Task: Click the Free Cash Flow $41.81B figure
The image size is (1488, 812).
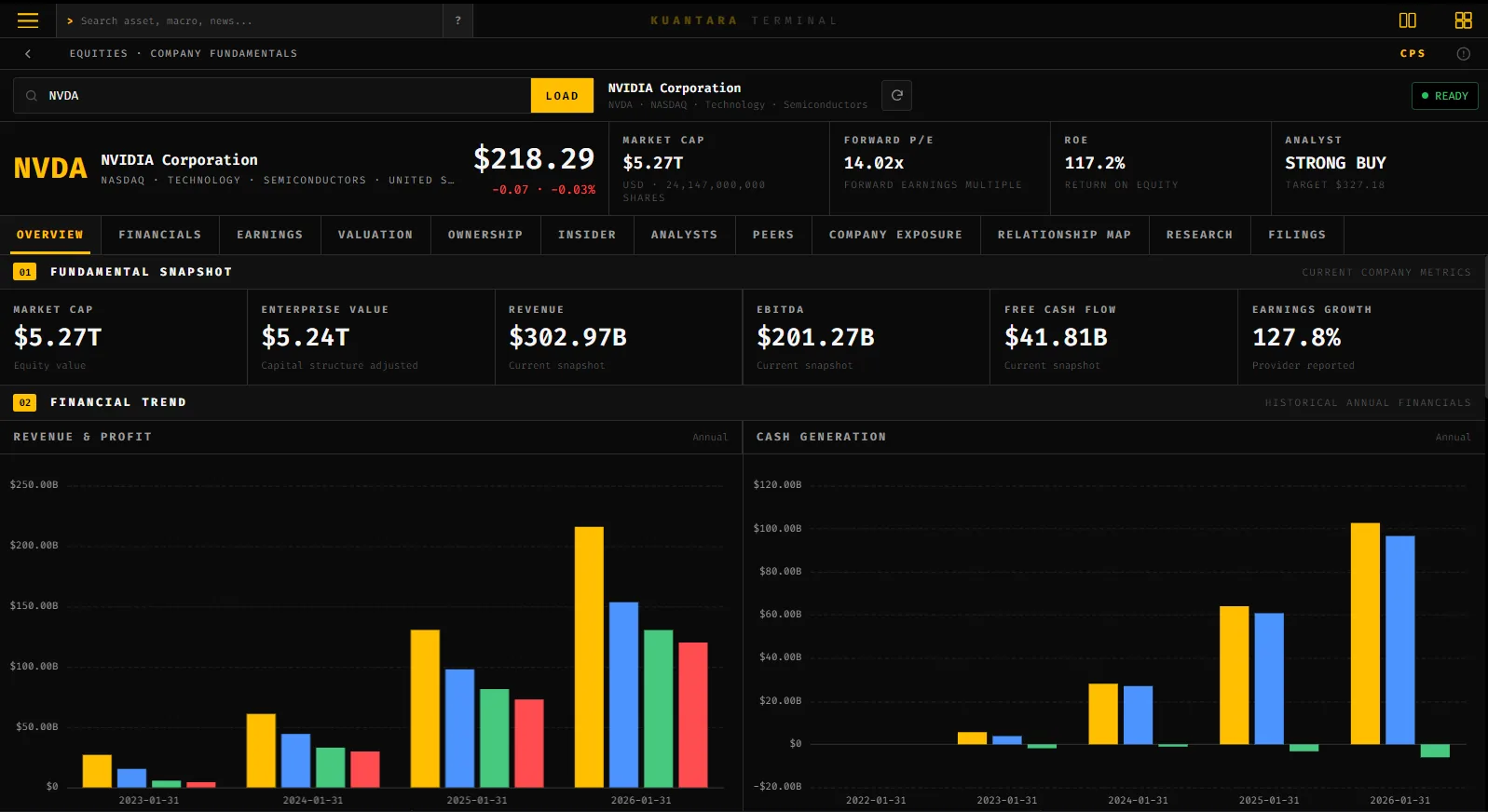Action: [1056, 337]
